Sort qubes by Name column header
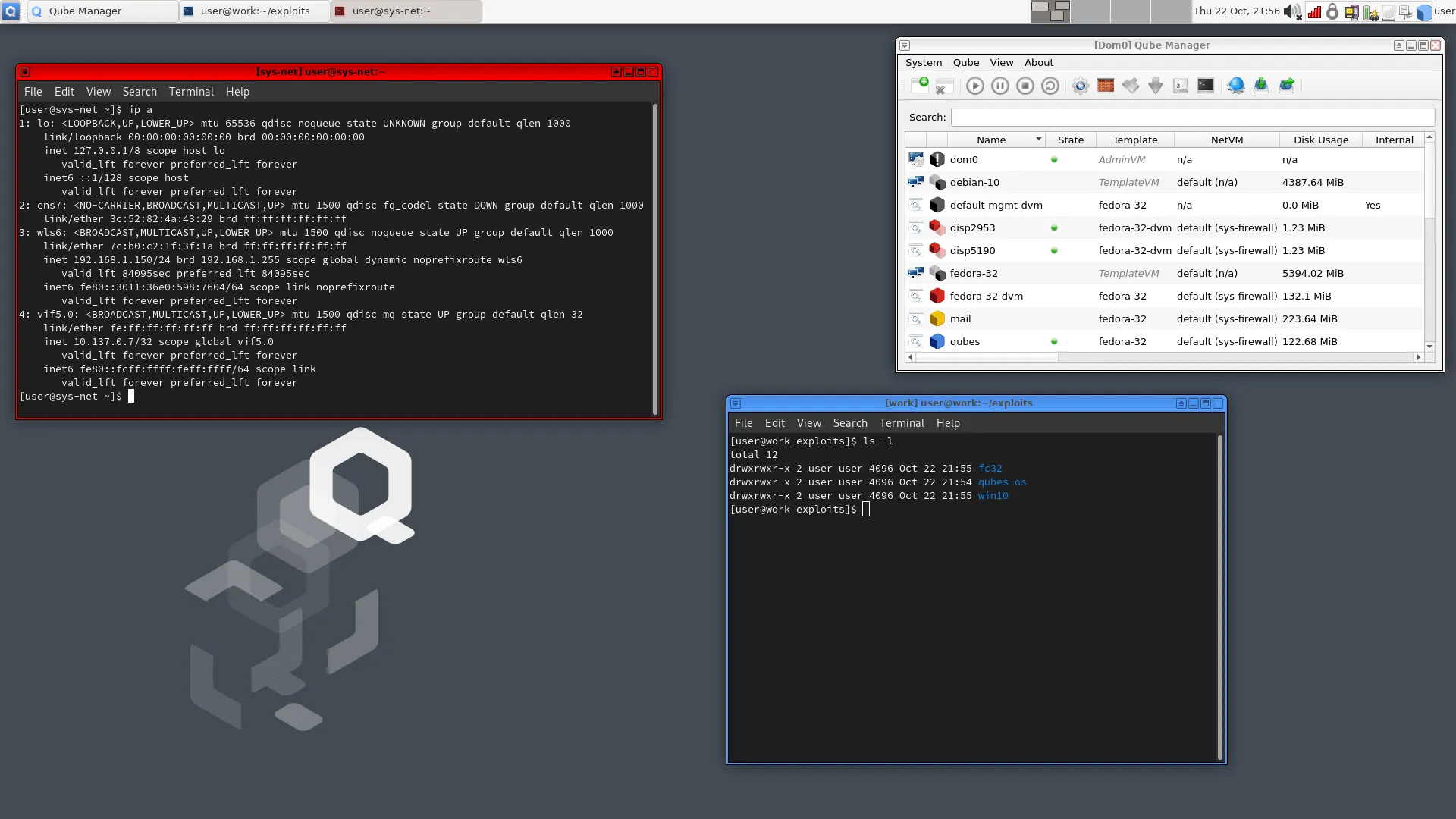Viewport: 1456px width, 819px height. 996,140
